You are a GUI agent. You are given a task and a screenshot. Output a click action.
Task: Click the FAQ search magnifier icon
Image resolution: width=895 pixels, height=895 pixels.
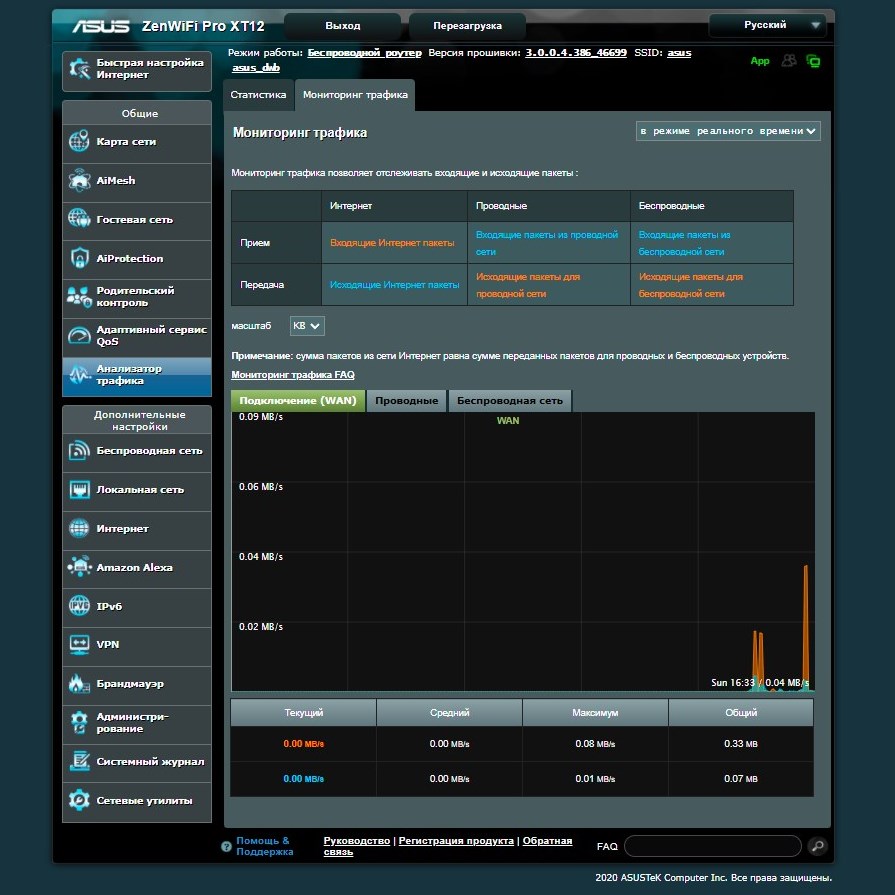[x=817, y=847]
